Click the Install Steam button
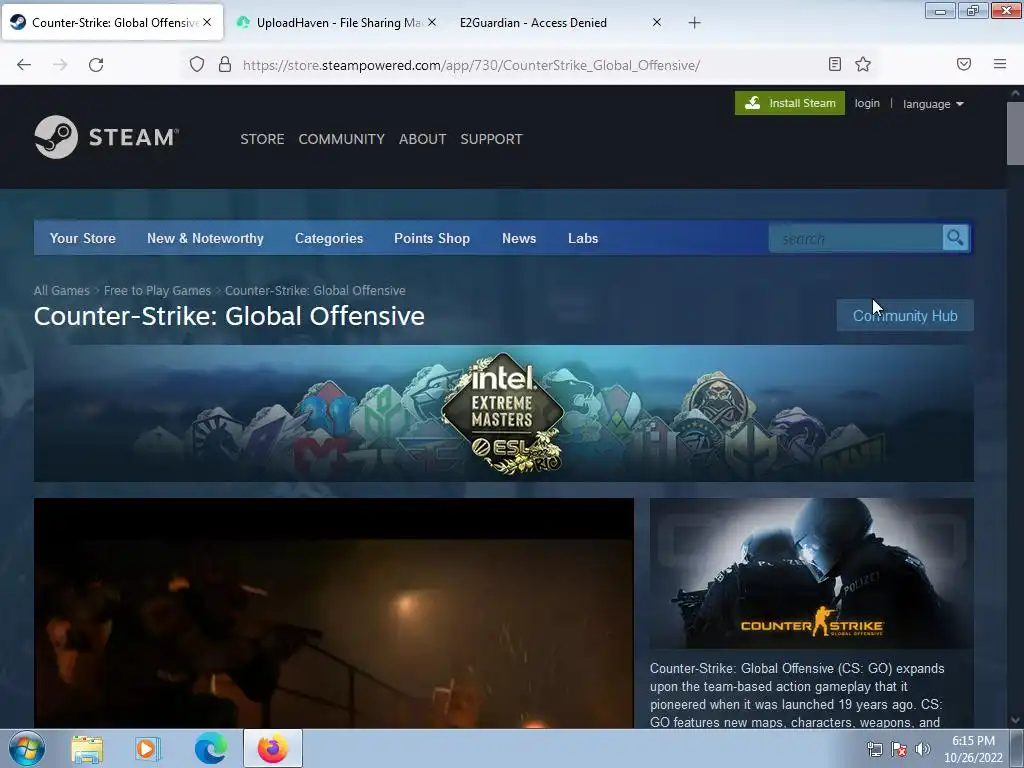This screenshot has height=768, width=1024. pos(790,103)
